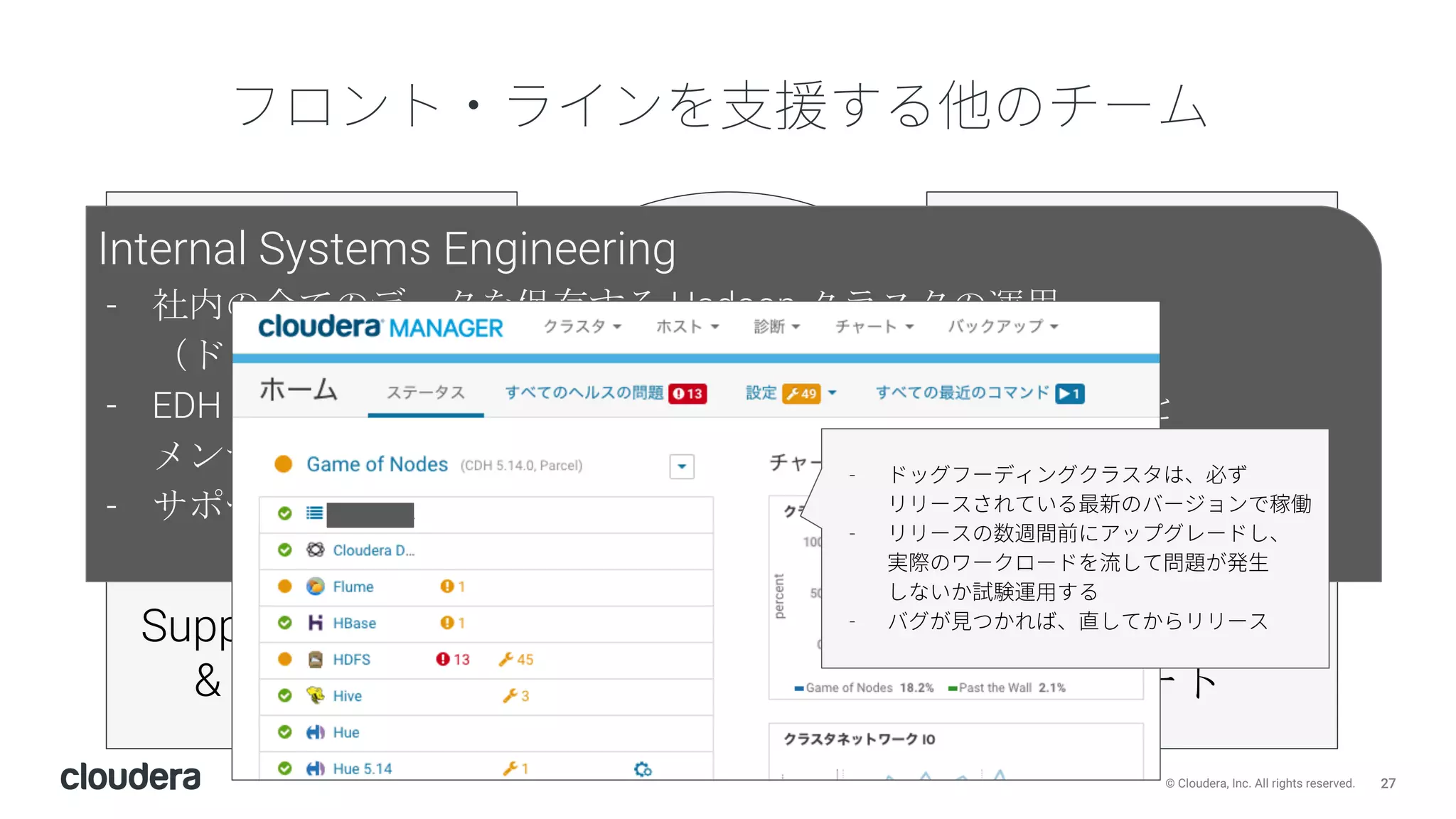Click the Hue 5.14 service icon
Screen dimensions: 1456x819
coord(316,769)
